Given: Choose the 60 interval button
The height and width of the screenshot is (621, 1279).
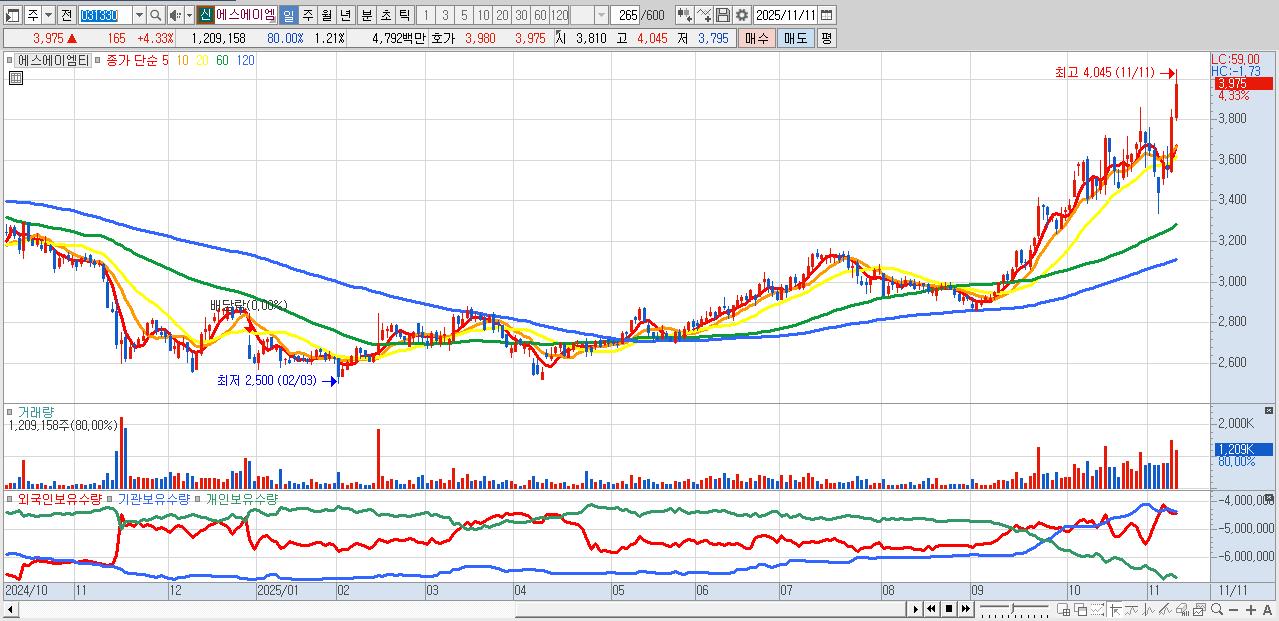Looking at the screenshot, I should pos(540,16).
